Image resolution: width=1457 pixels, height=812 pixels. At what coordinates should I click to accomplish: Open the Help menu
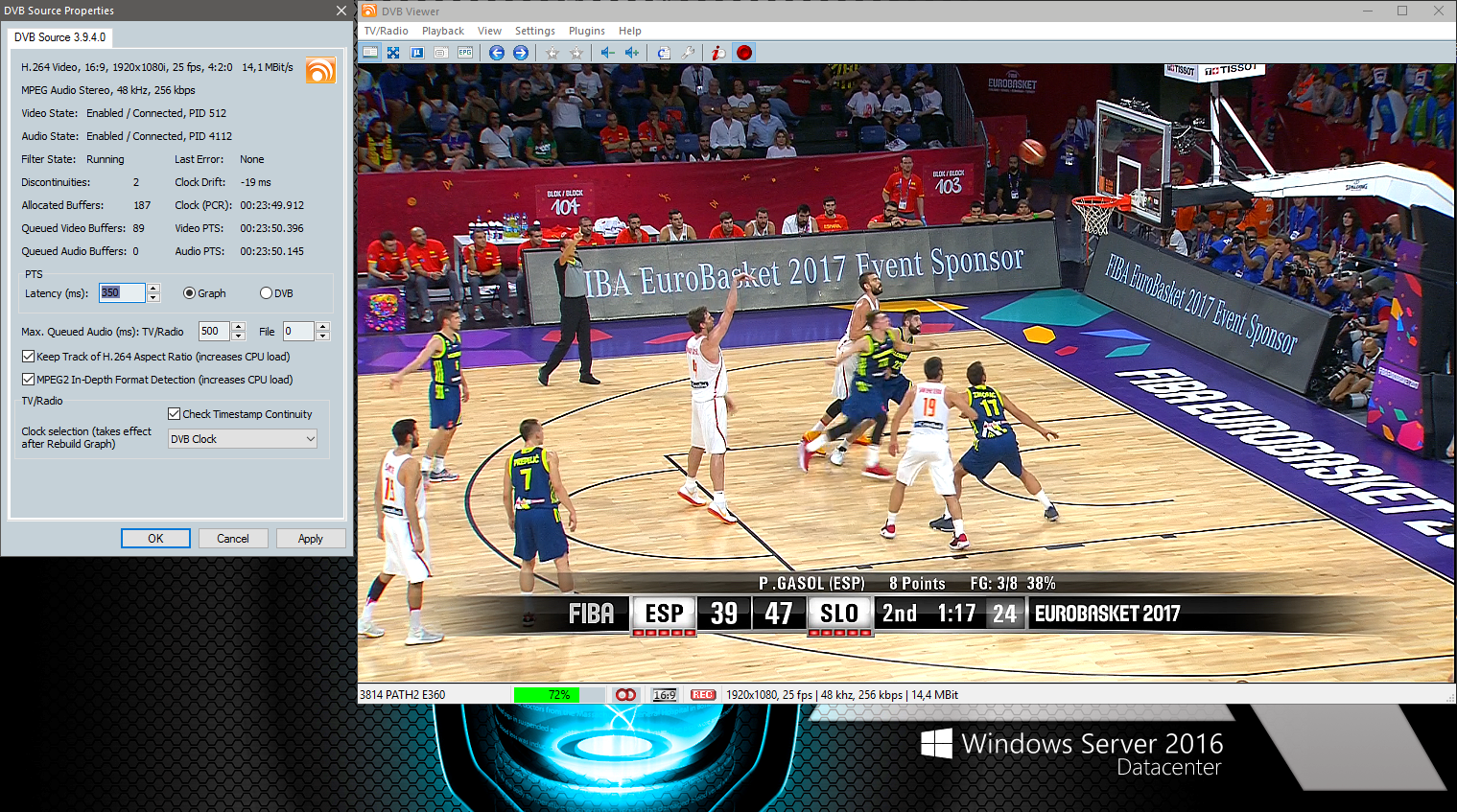tap(630, 31)
